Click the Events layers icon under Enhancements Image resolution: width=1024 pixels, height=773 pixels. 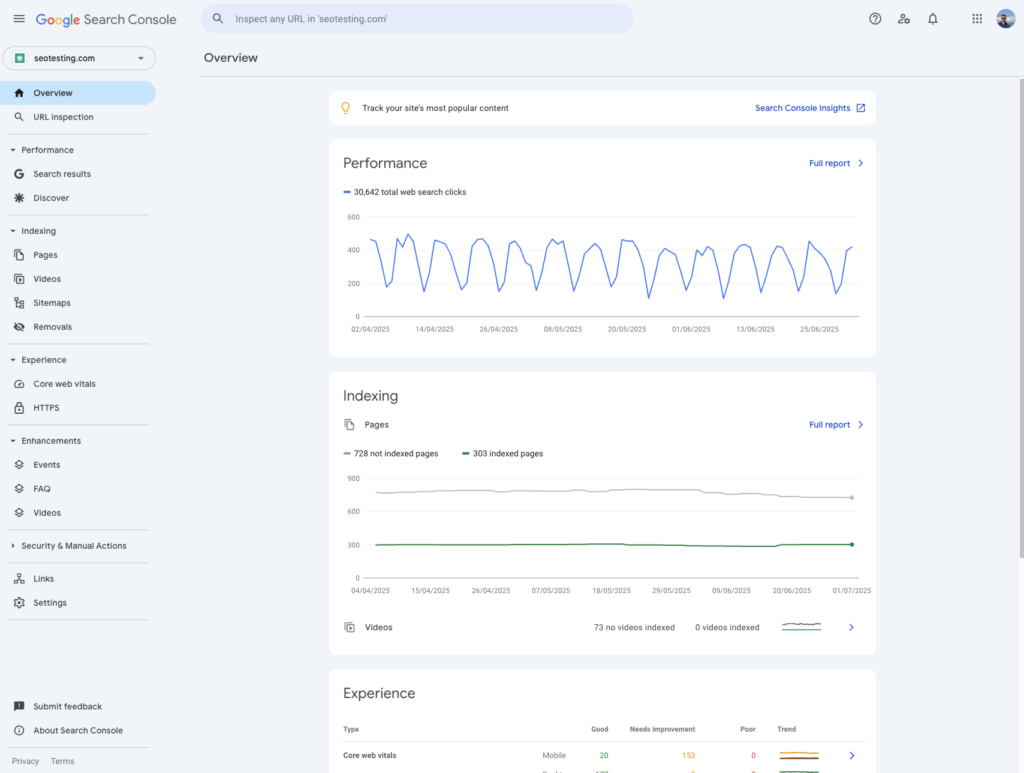click(x=19, y=465)
